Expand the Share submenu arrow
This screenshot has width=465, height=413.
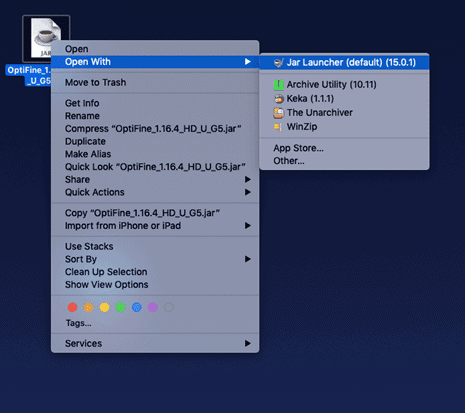(x=248, y=179)
